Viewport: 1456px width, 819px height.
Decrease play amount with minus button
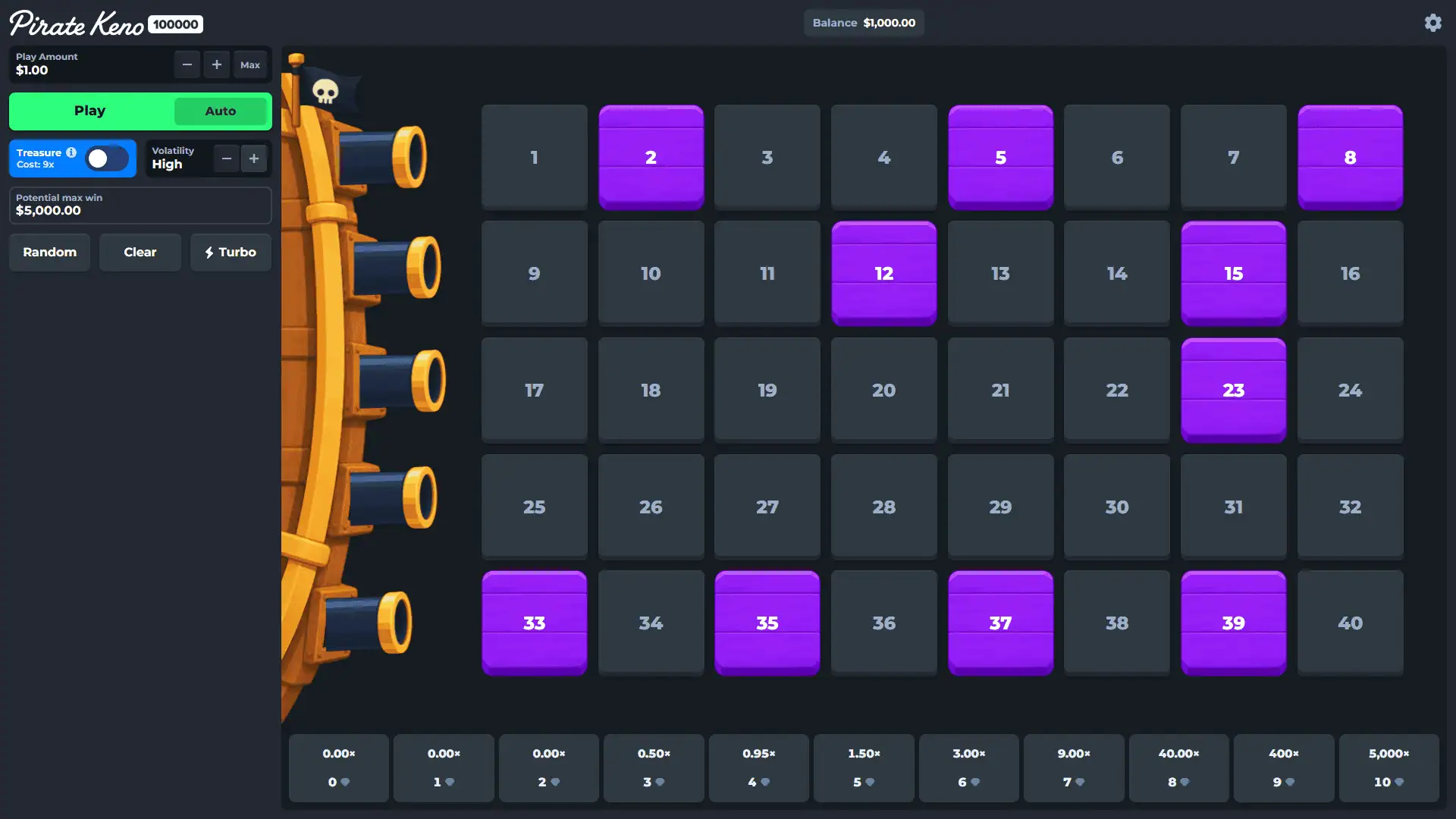pyautogui.click(x=187, y=64)
